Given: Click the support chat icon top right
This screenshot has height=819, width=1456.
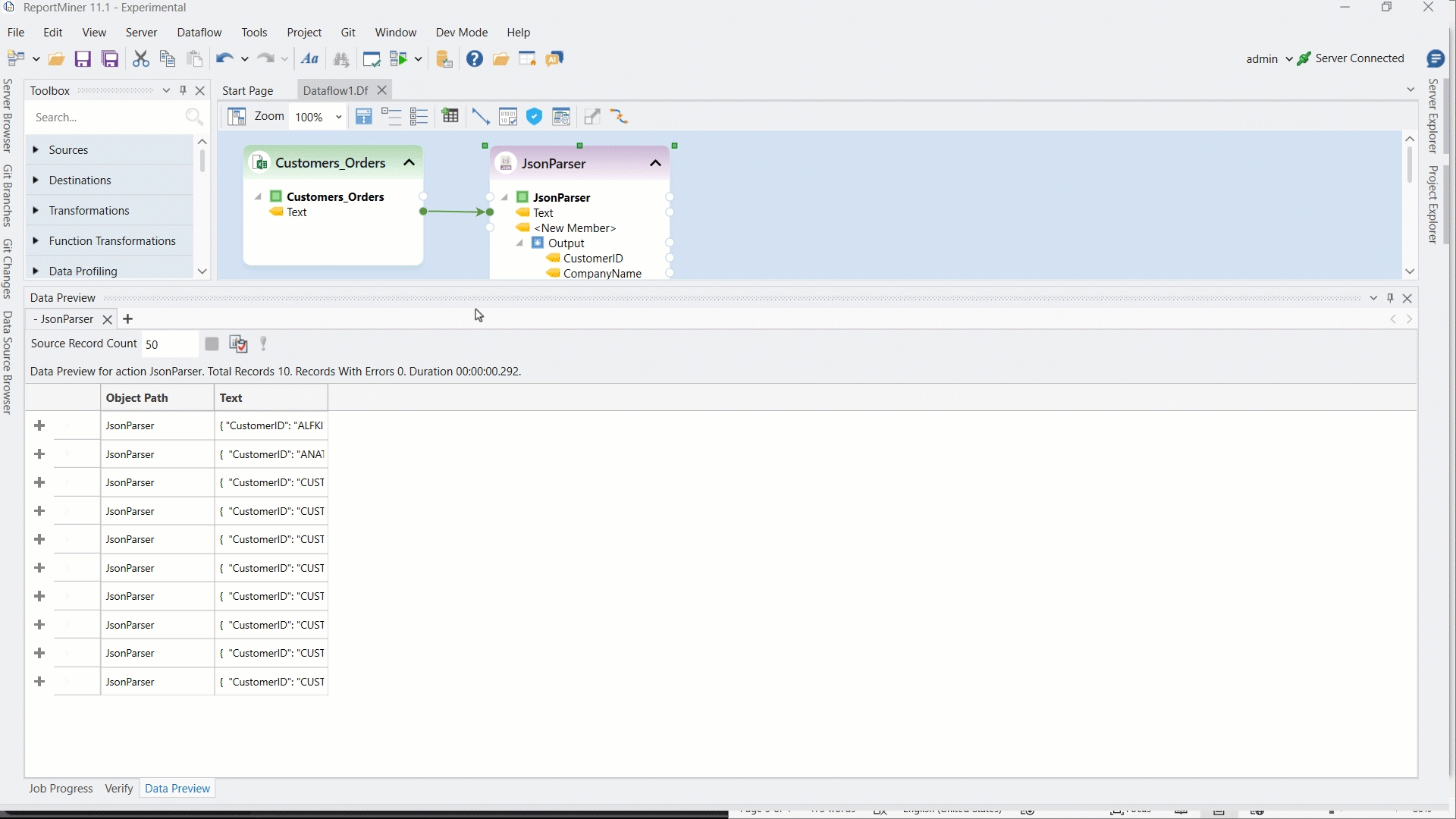Looking at the screenshot, I should (1436, 59).
